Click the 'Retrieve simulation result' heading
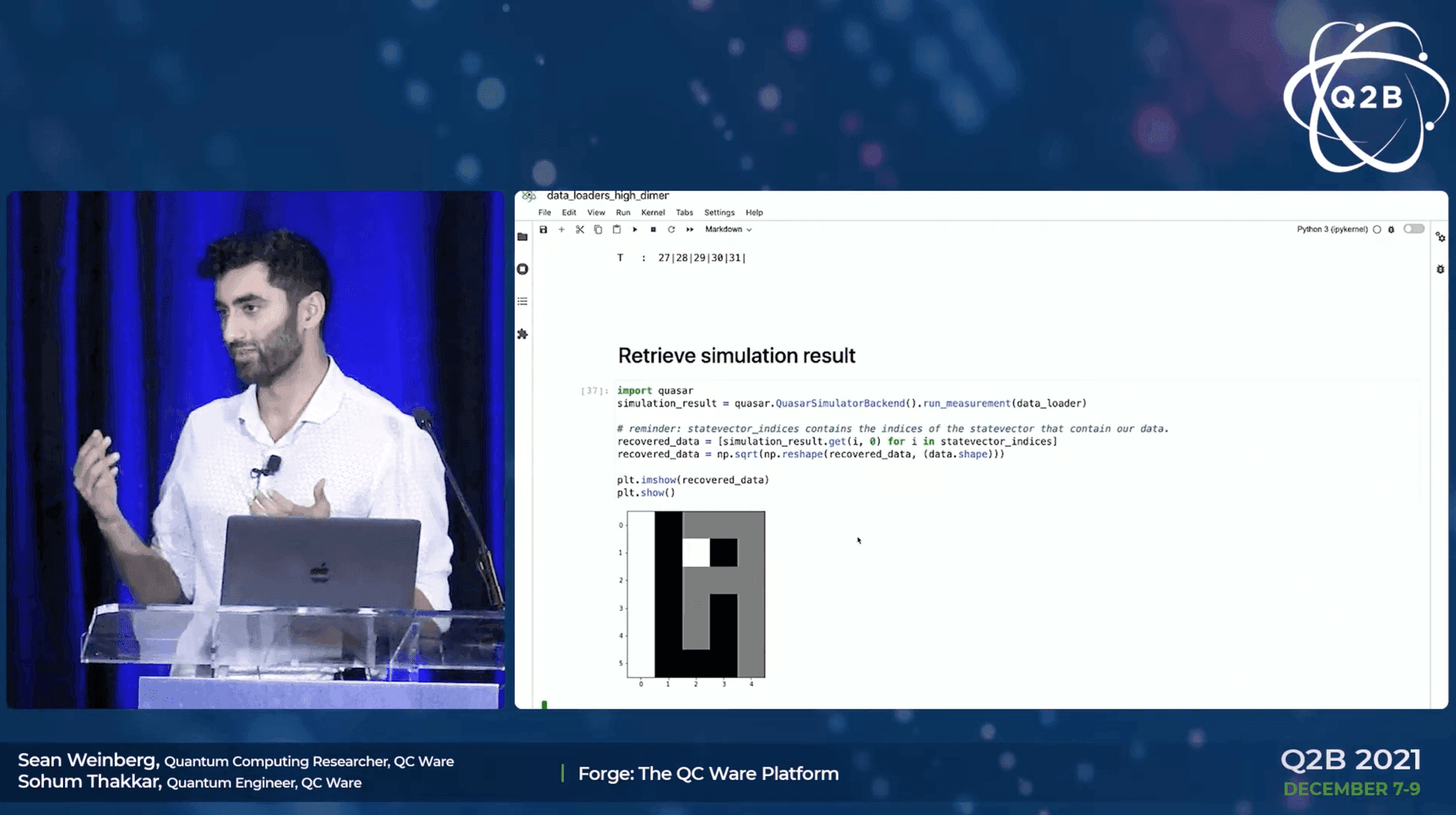1456x815 pixels. (736, 356)
